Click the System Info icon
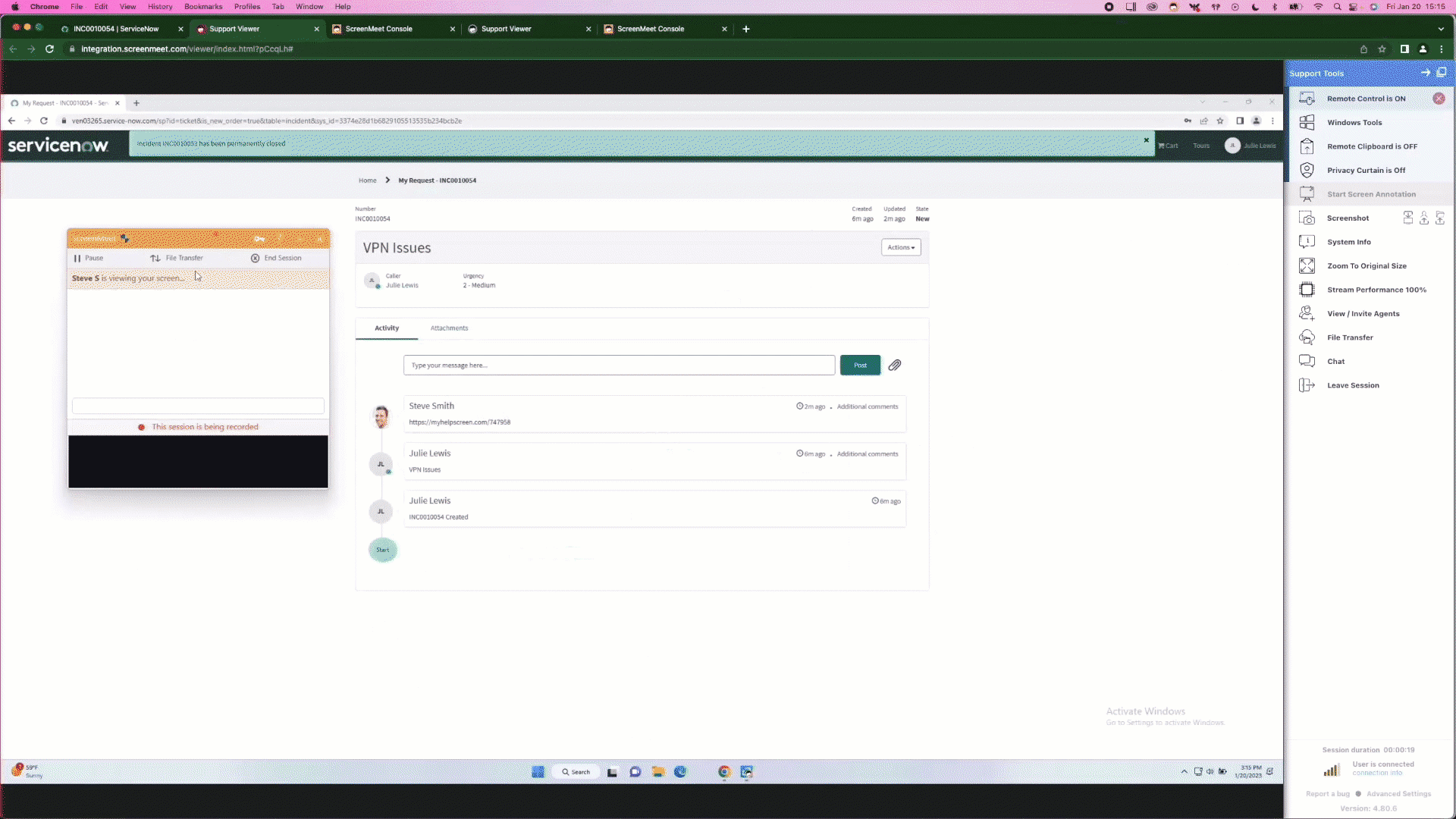1456x819 pixels. click(x=1308, y=241)
